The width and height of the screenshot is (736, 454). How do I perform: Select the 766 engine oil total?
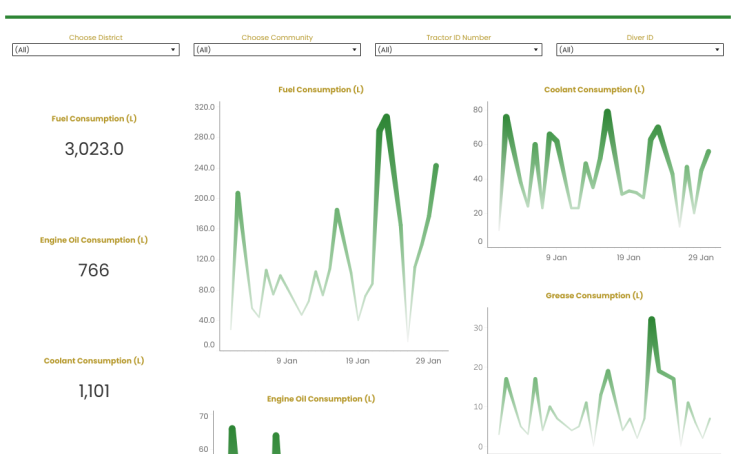tap(94, 270)
